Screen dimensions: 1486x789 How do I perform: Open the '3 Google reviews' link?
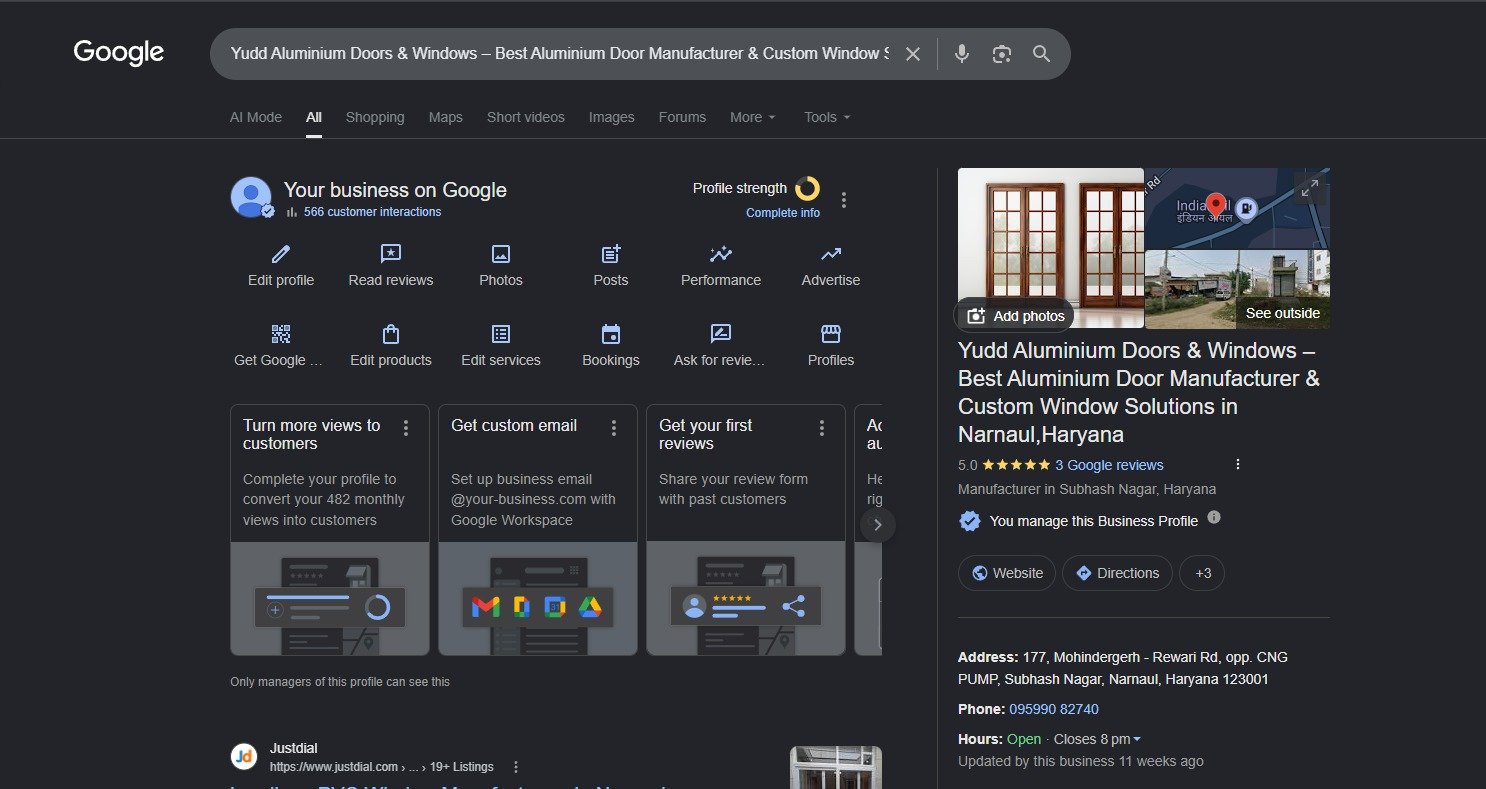coord(1109,465)
